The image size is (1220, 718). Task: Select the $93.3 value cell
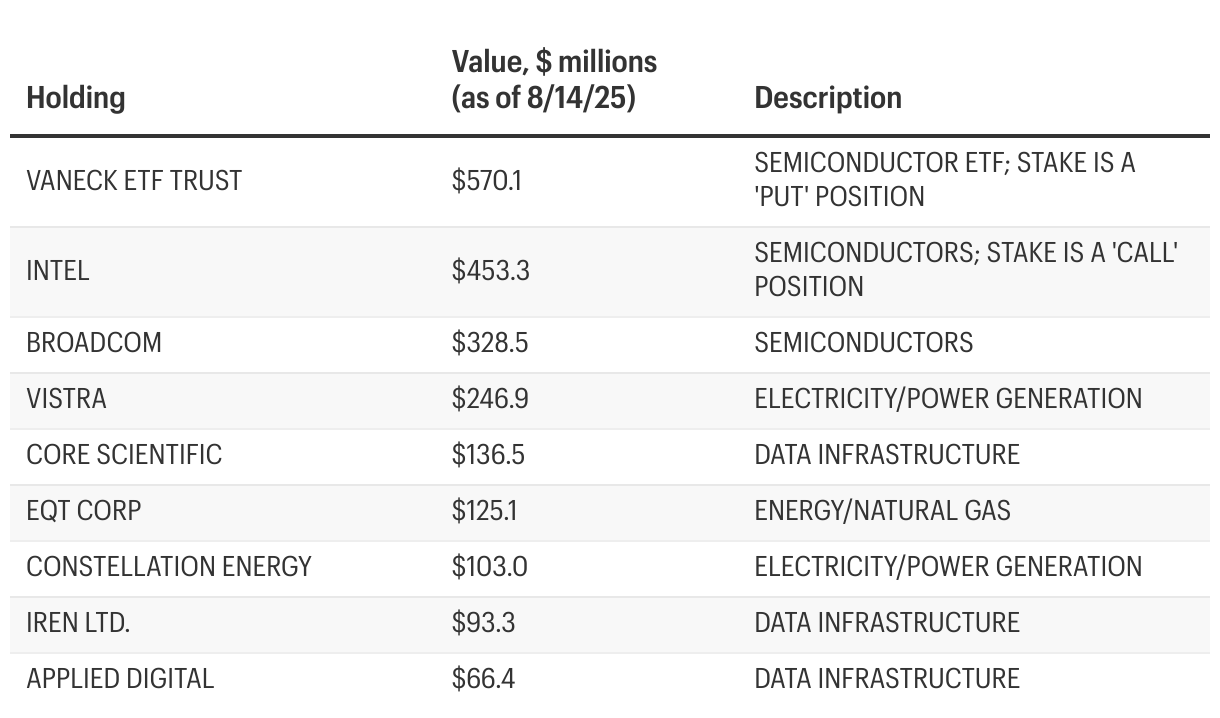point(483,623)
